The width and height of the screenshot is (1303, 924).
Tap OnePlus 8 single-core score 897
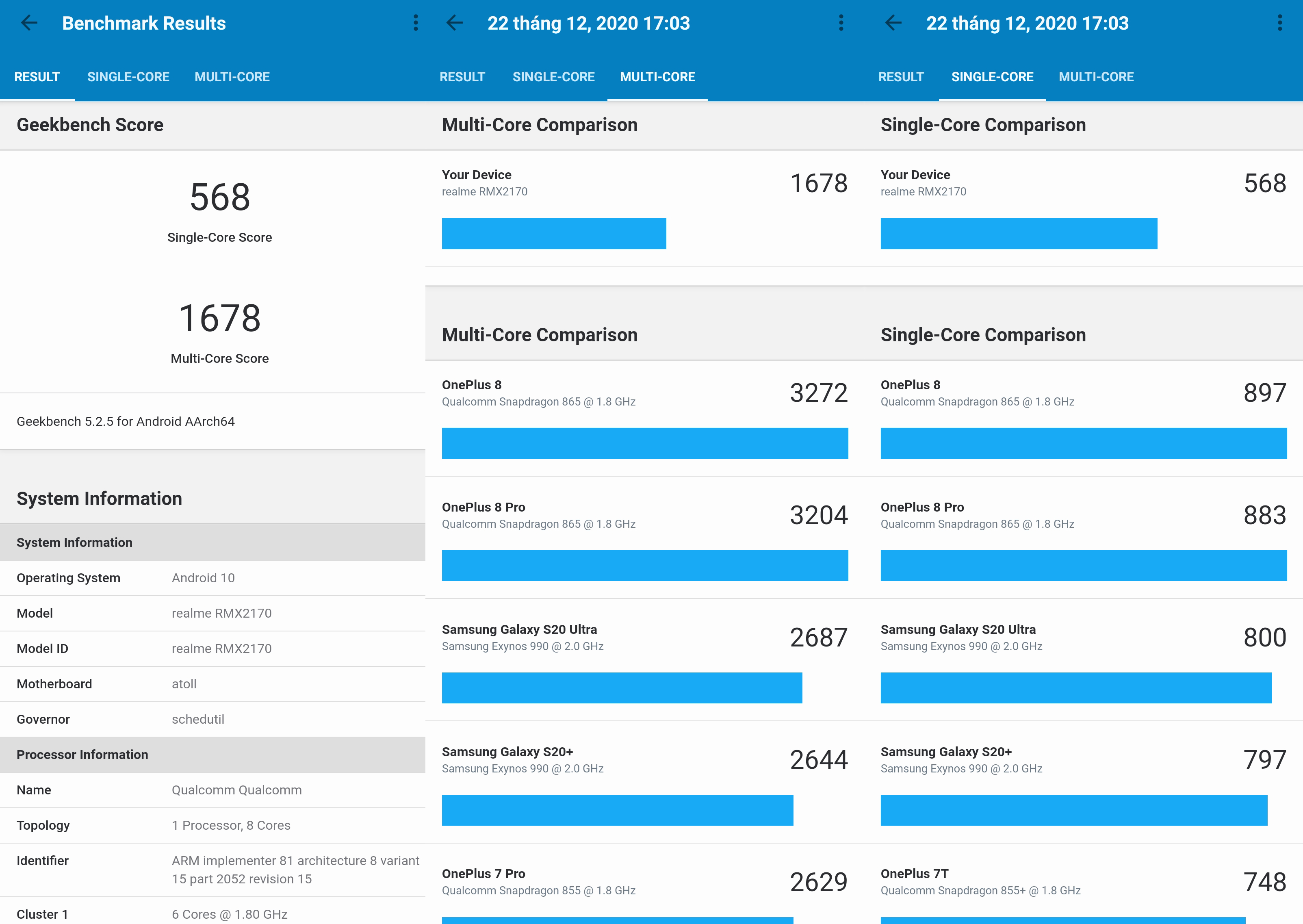(x=1265, y=393)
